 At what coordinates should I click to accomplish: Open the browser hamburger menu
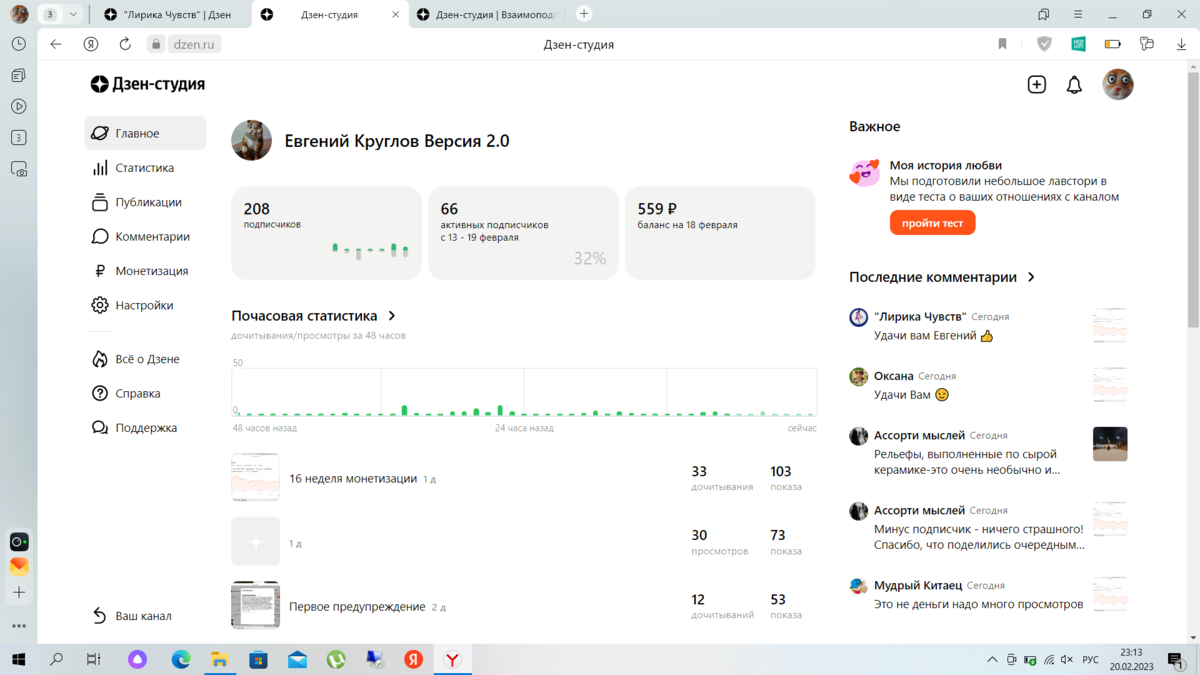(1077, 14)
